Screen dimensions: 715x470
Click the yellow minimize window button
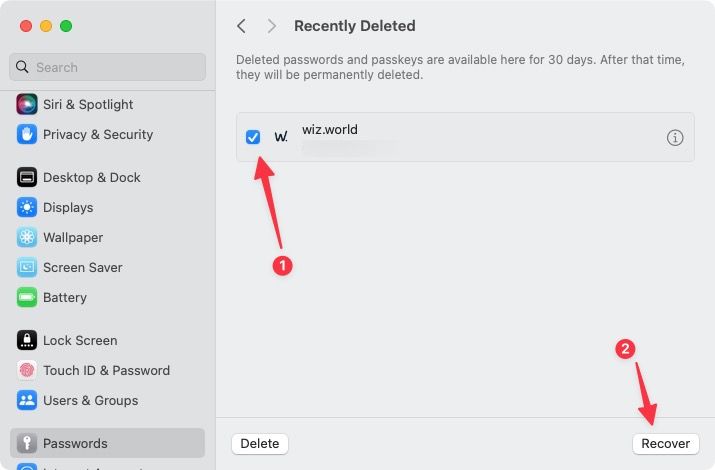[46, 26]
